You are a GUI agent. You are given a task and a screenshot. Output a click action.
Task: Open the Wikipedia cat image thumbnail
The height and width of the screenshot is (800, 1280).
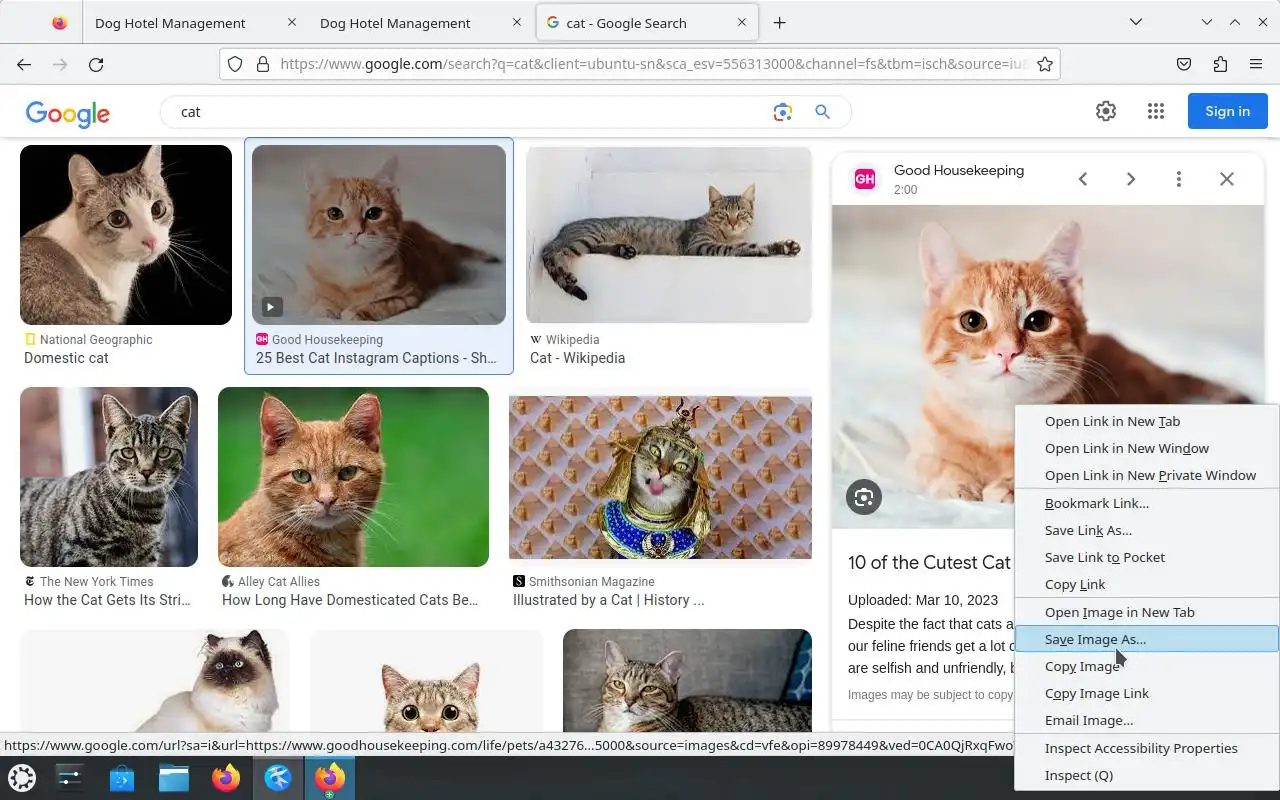tap(669, 235)
